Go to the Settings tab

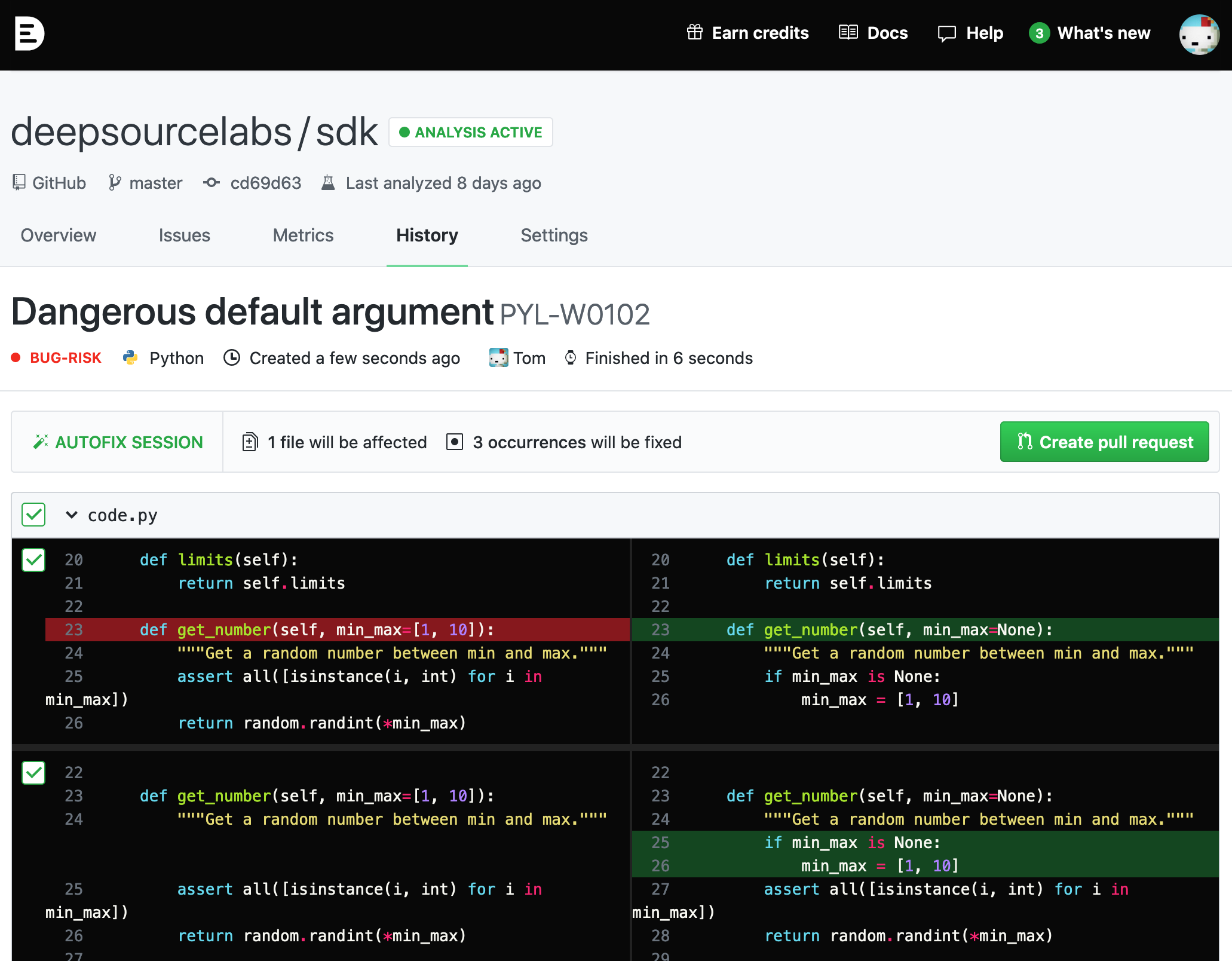tap(554, 235)
